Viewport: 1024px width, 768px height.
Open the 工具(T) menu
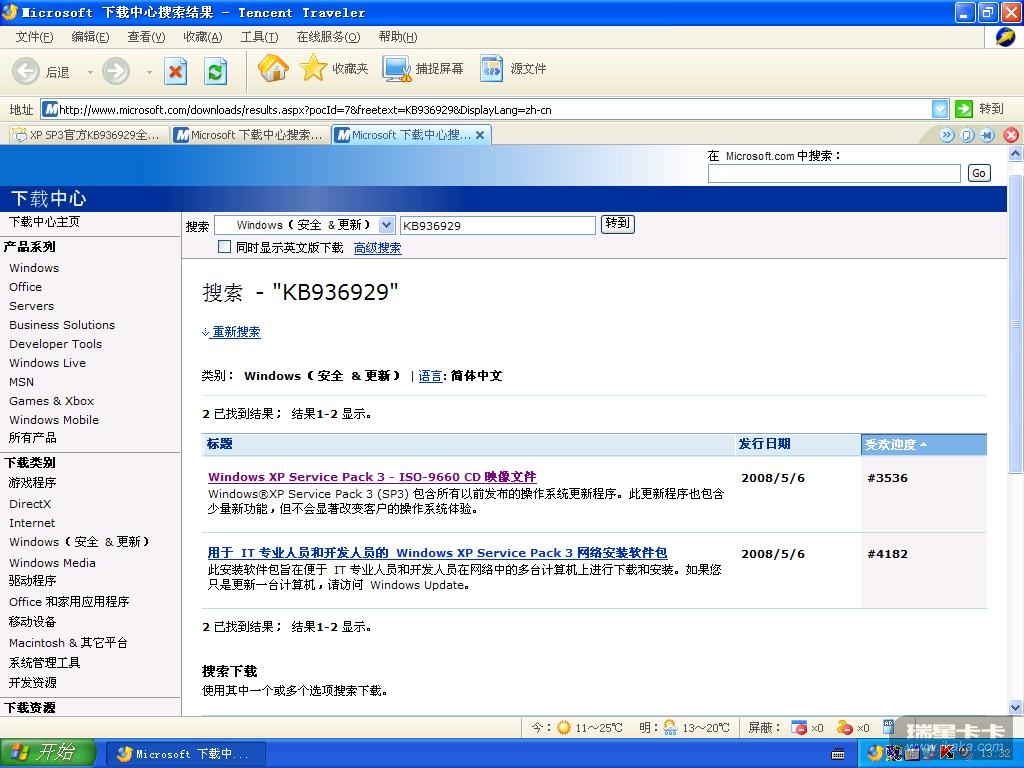click(259, 37)
